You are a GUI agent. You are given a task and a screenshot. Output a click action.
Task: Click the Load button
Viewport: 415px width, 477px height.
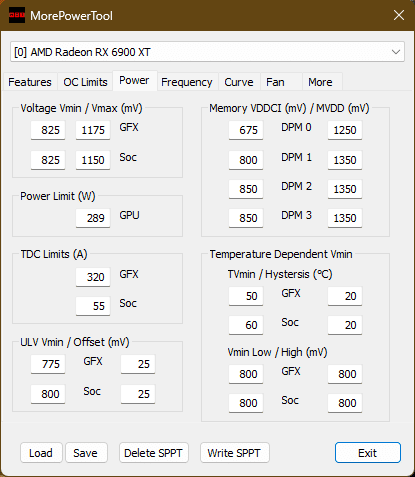(41, 453)
